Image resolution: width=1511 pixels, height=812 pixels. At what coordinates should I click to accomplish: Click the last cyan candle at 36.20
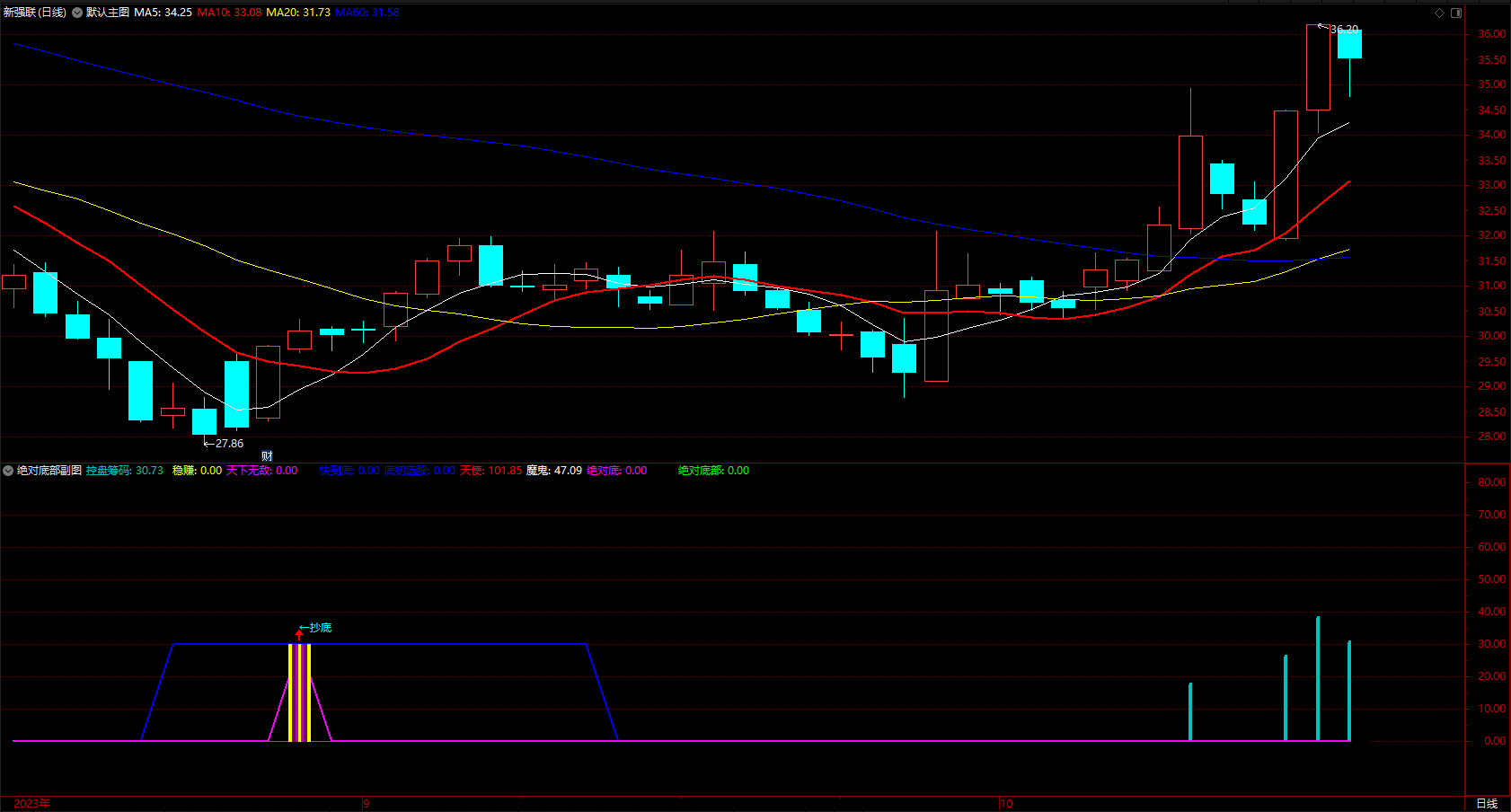click(1349, 44)
